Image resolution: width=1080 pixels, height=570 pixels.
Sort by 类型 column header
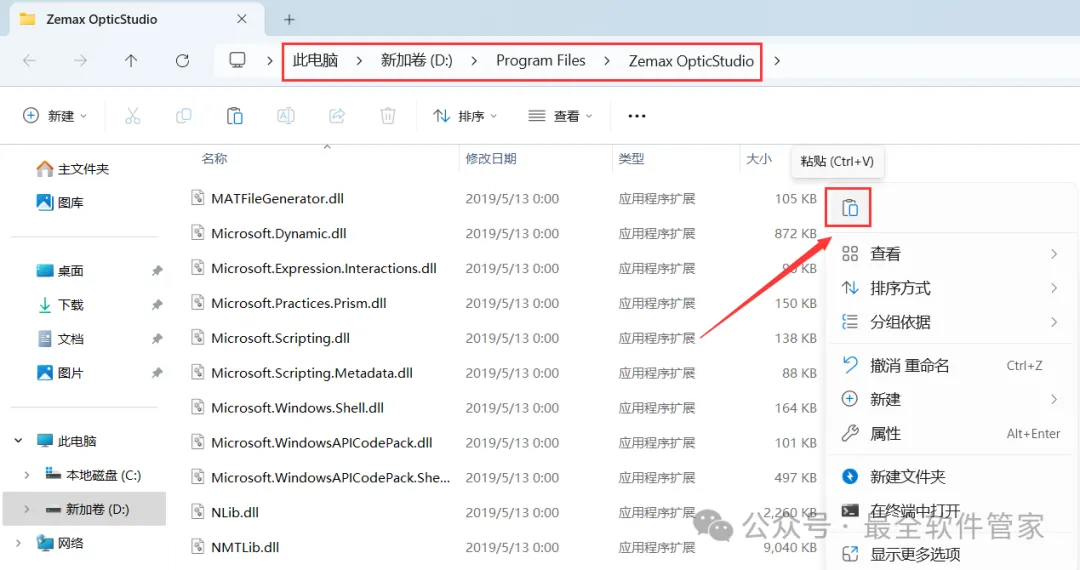point(631,159)
